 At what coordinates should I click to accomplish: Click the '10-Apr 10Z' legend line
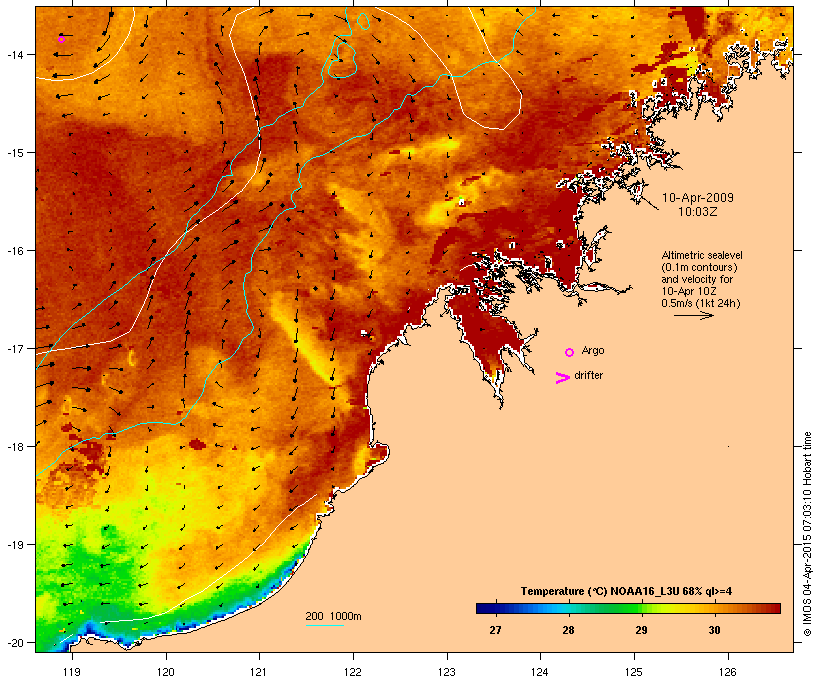point(689,291)
